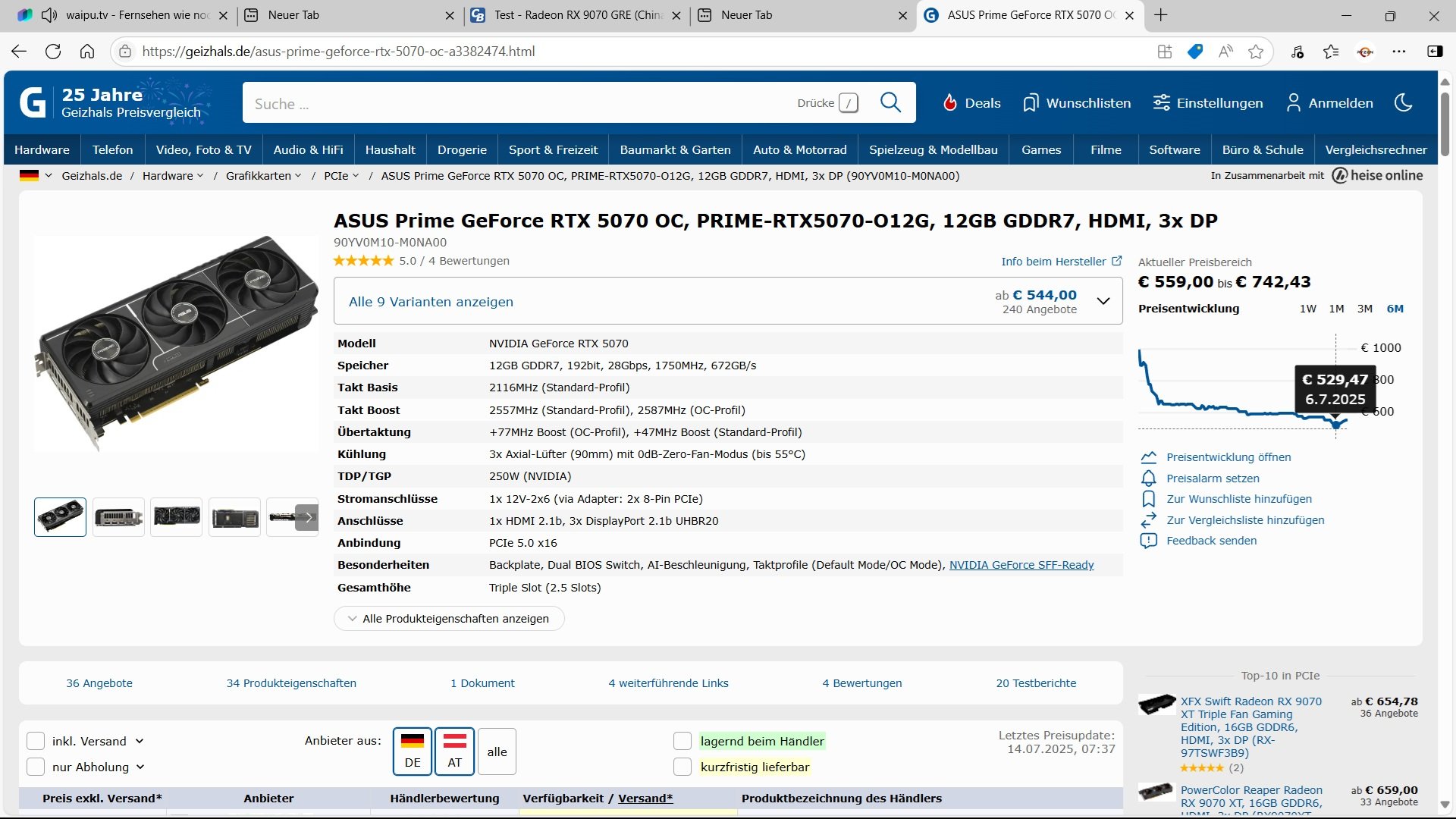The width and height of the screenshot is (1456, 819).
Task: Open Wunschlisten bookmark icon
Action: 1030,103
